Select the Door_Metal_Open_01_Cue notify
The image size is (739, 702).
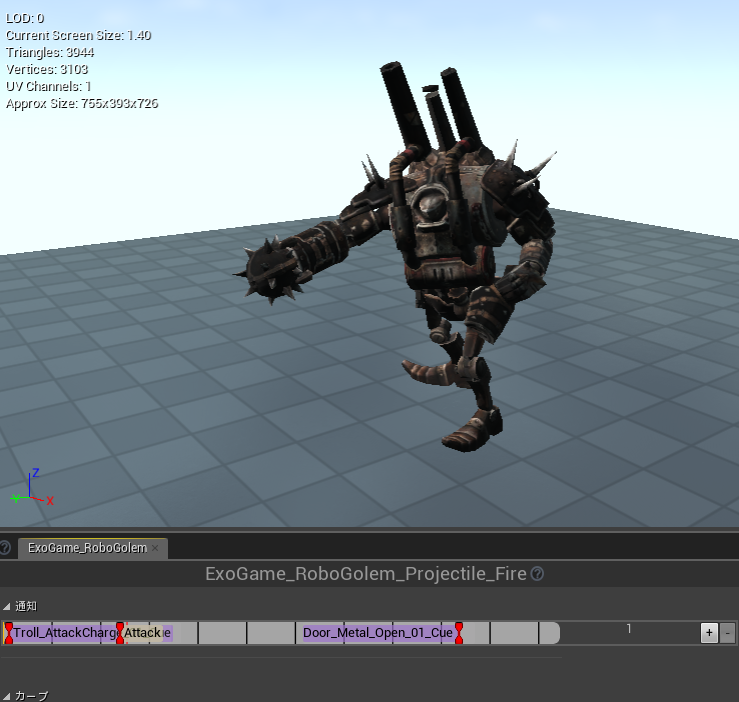pos(378,633)
